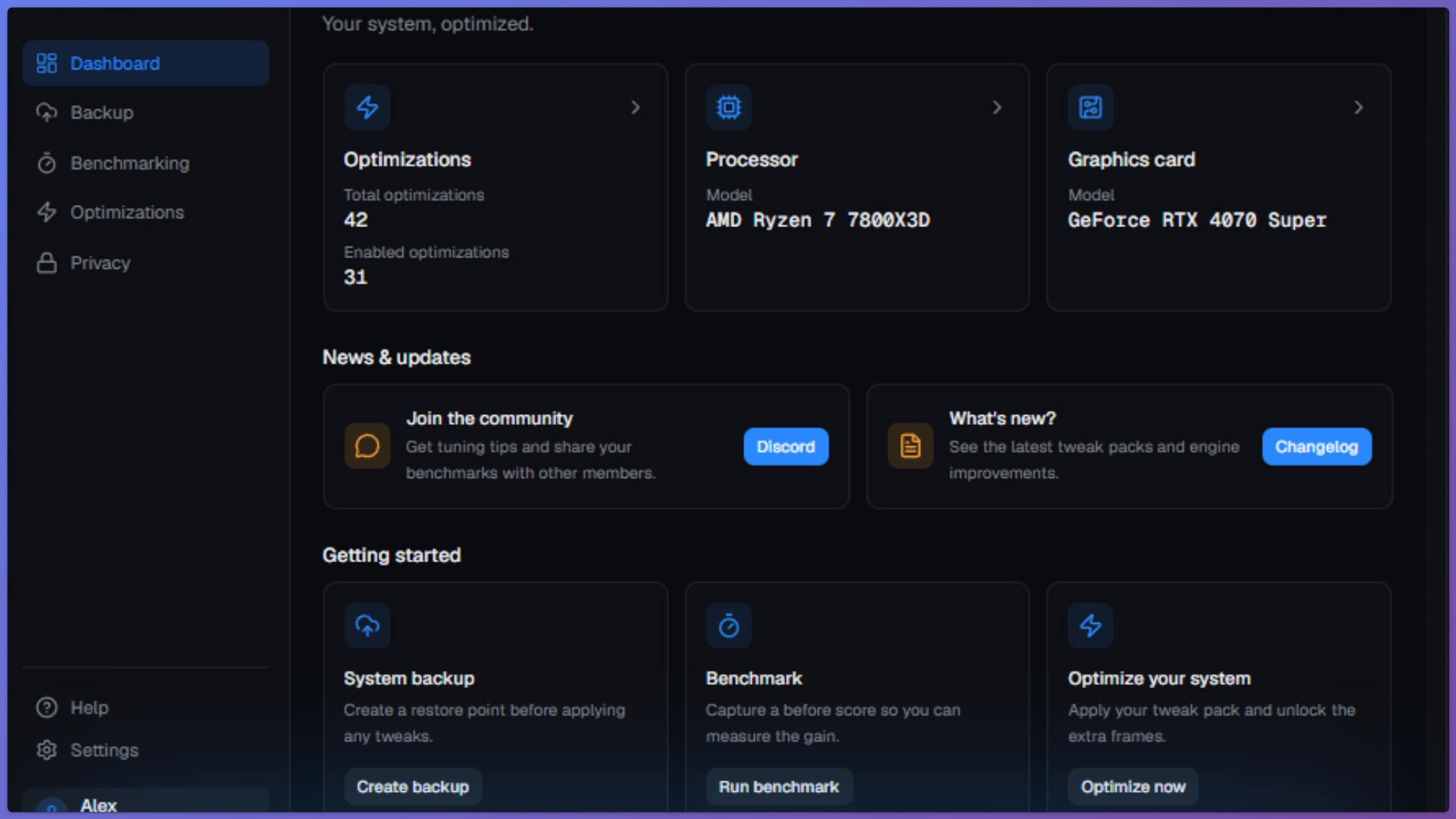Screen dimensions: 1456x819
Task: Click the Backup cloud icon in sidebar
Action: 47,113
